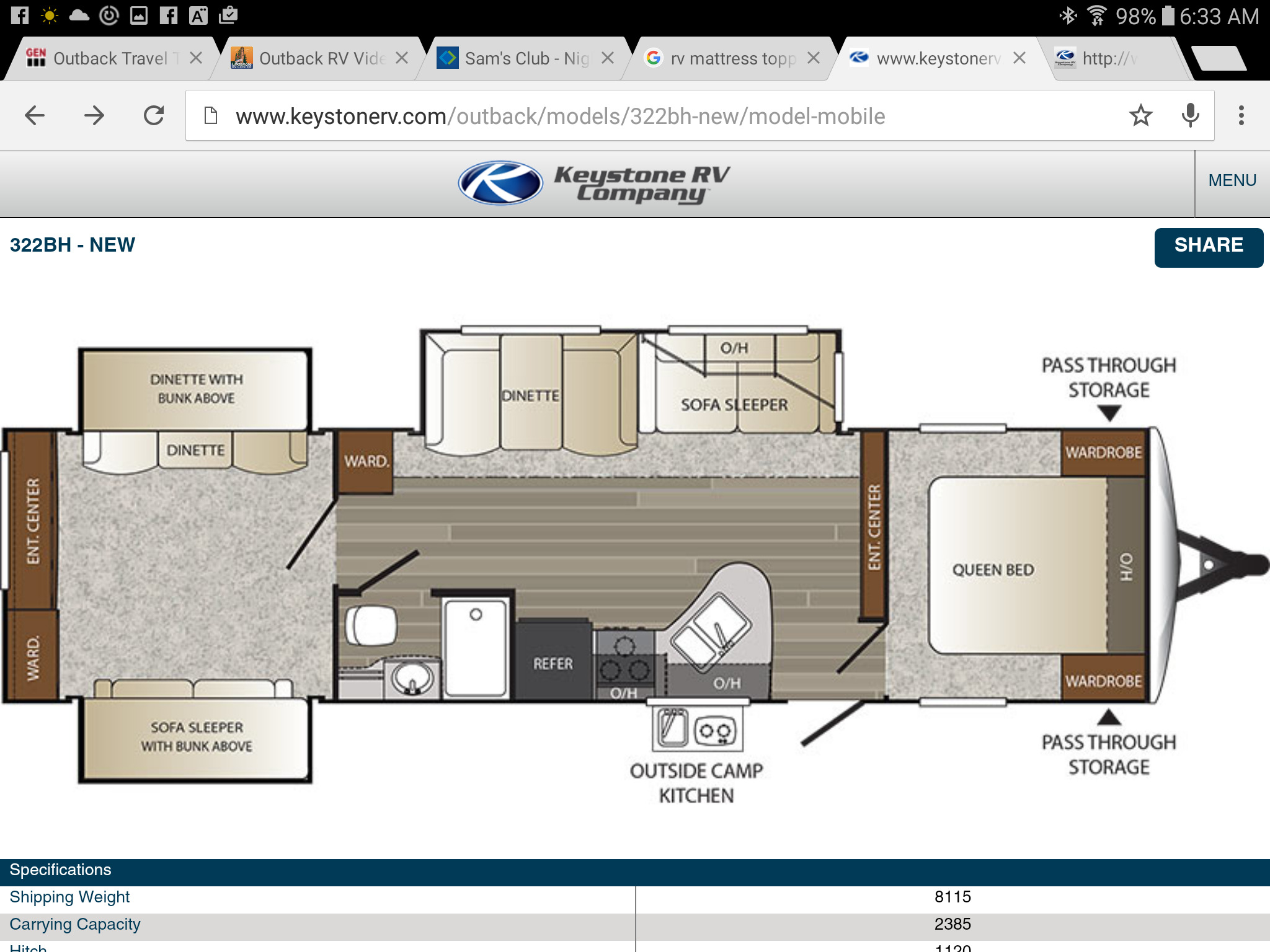Close the rv mattress topper search tab
The image size is (1270, 952).
pos(813,58)
